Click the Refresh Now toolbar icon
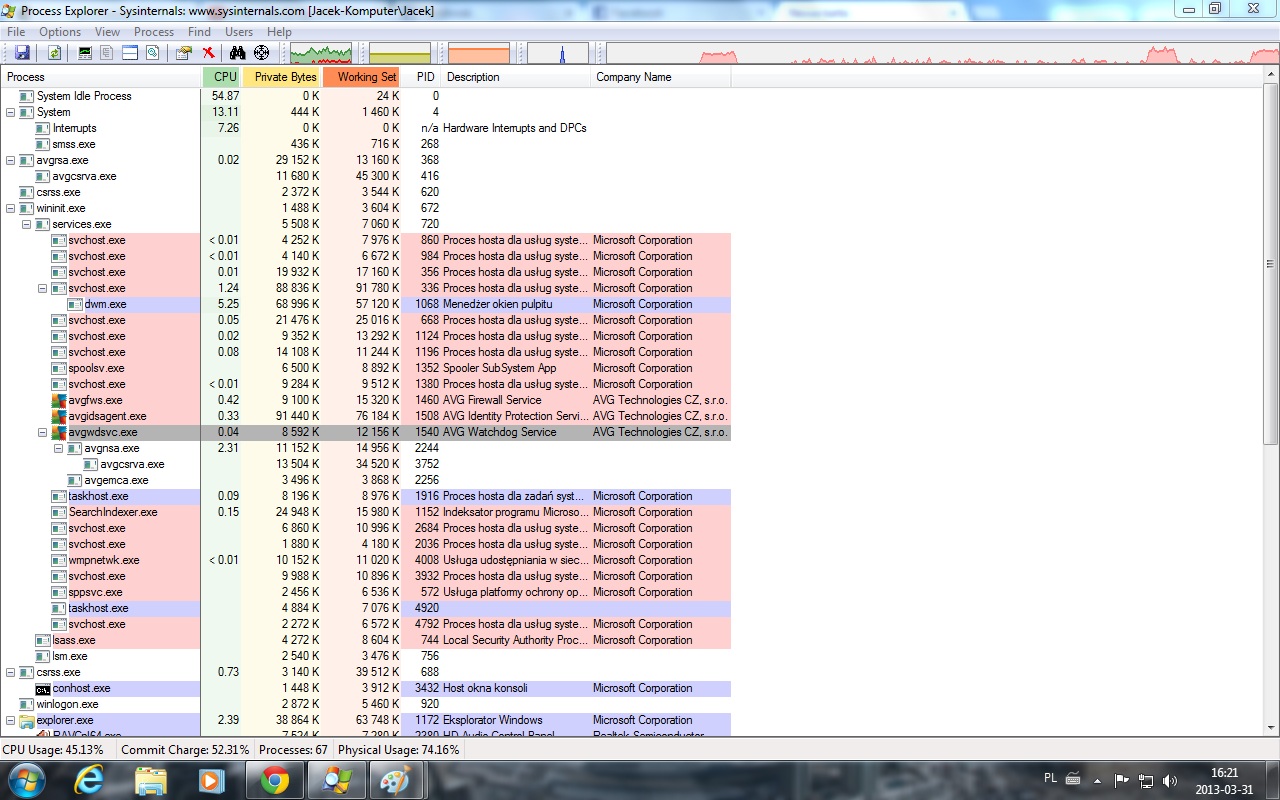The height and width of the screenshot is (800, 1280). [55, 53]
